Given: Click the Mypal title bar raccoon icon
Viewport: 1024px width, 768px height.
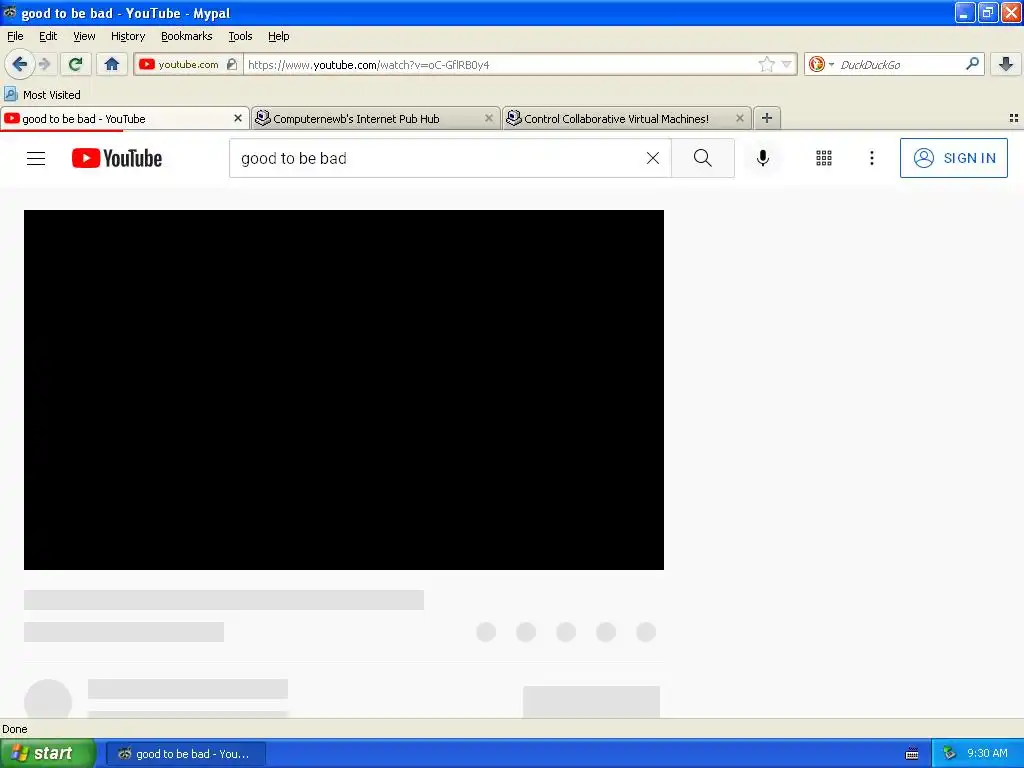Looking at the screenshot, I should 10,12.
